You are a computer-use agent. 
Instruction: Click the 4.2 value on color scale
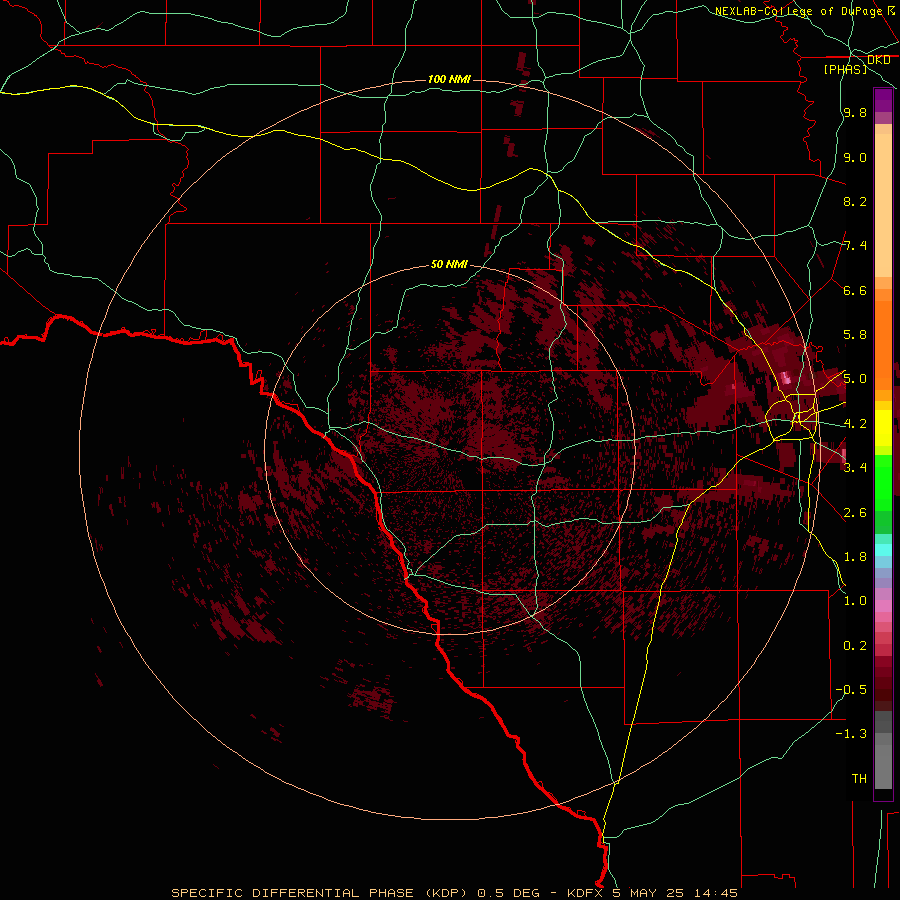[855, 424]
